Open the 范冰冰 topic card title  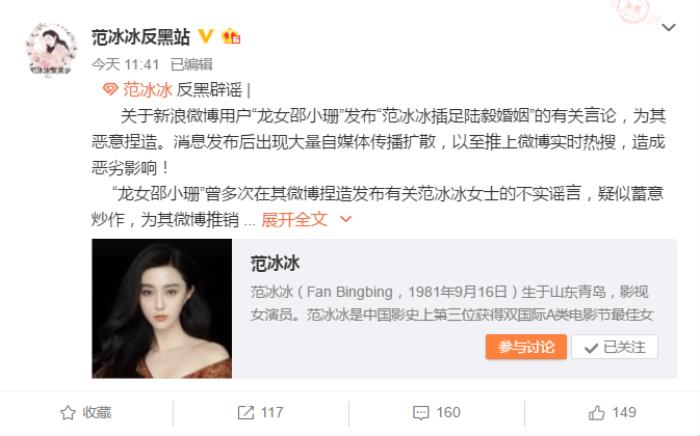tap(275, 264)
